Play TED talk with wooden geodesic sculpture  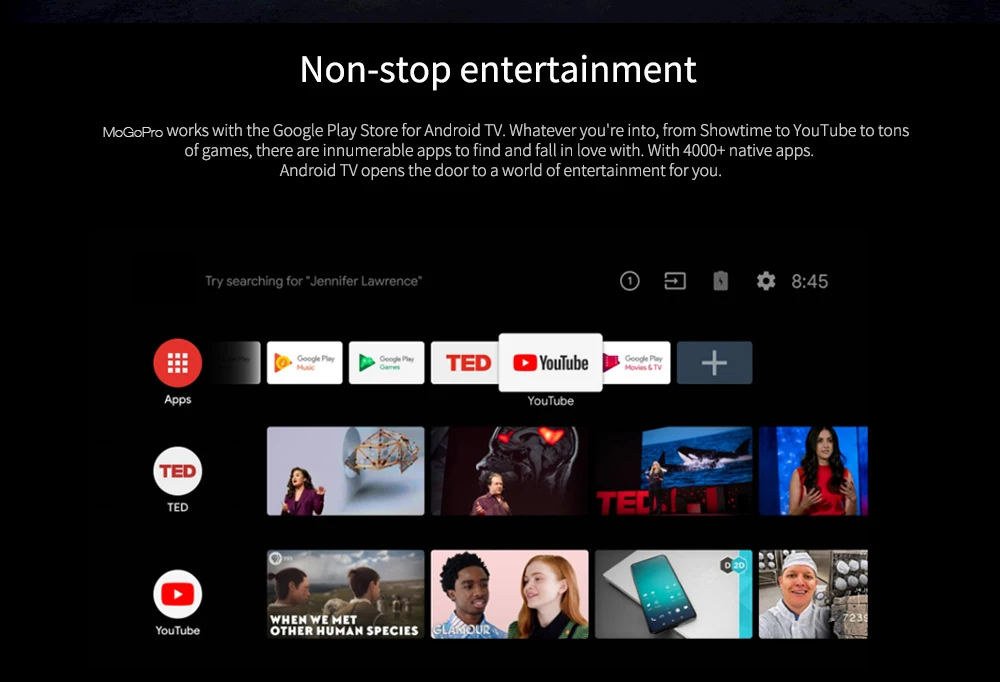pyautogui.click(x=345, y=471)
